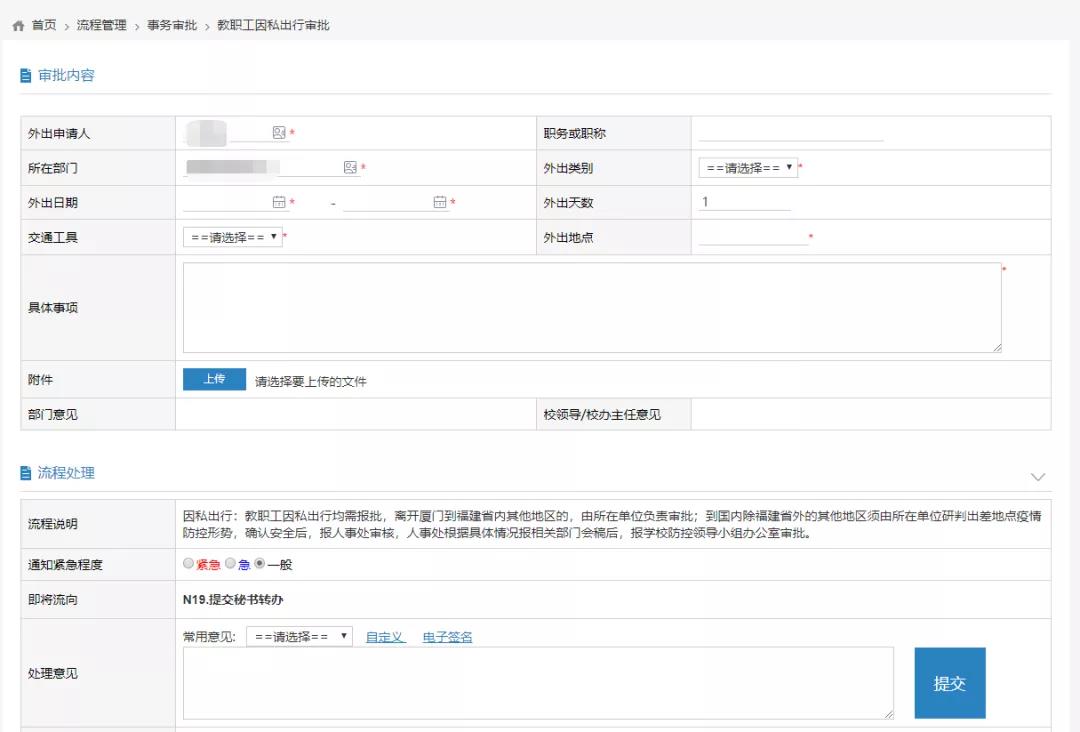Open the 电子签名 link
1080x732 pixels.
(447, 637)
